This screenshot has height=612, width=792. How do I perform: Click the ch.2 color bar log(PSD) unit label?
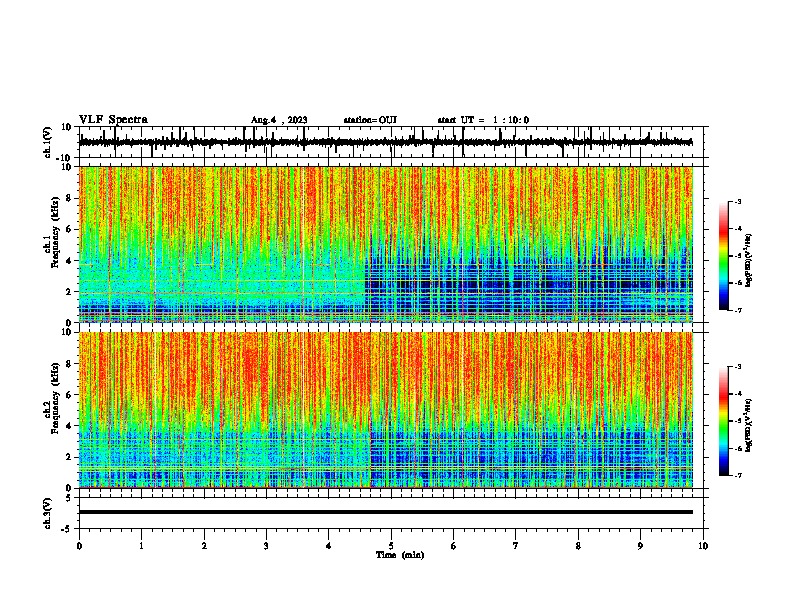(749, 426)
